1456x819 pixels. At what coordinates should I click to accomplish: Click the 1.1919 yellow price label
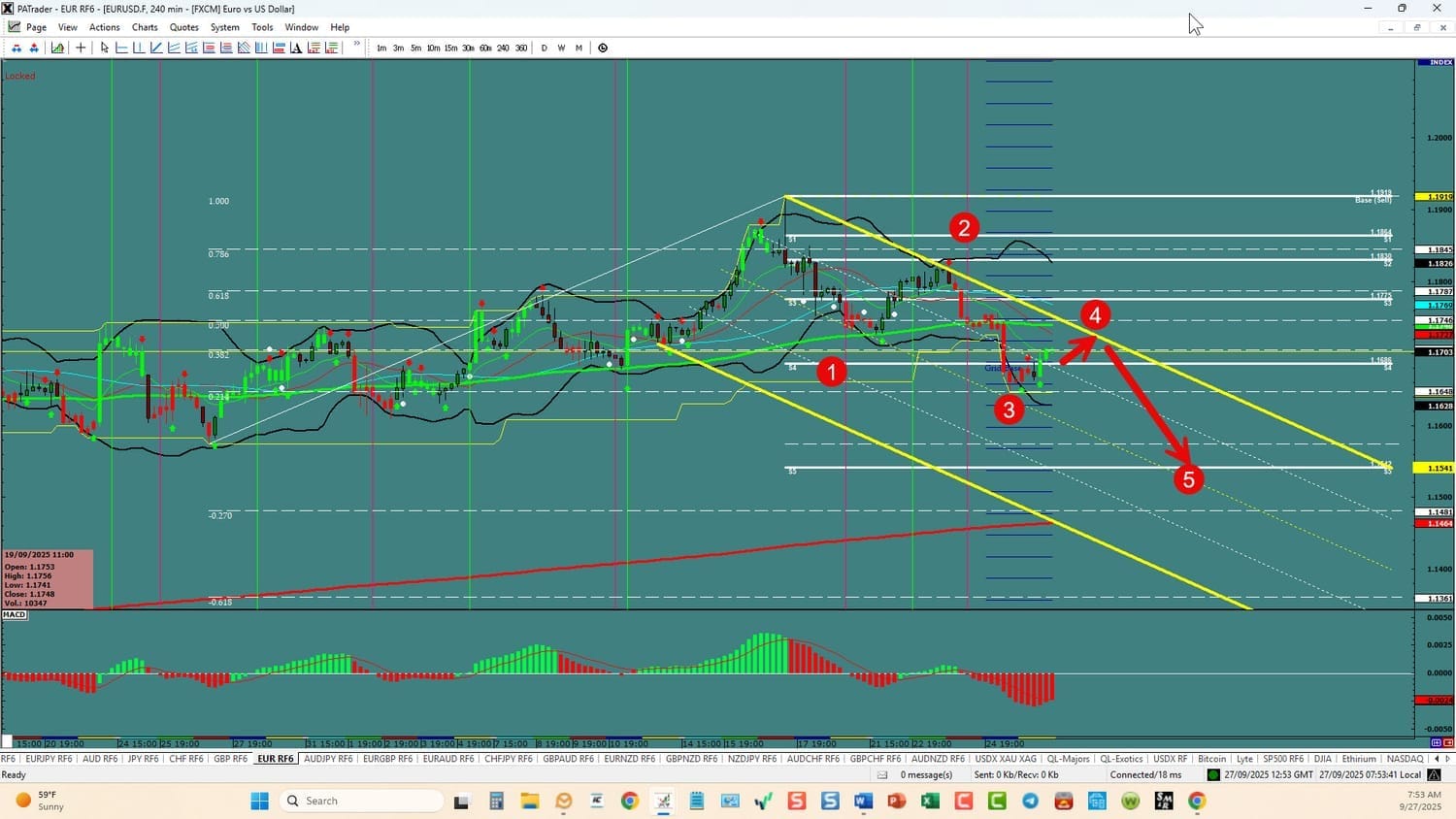point(1435,197)
